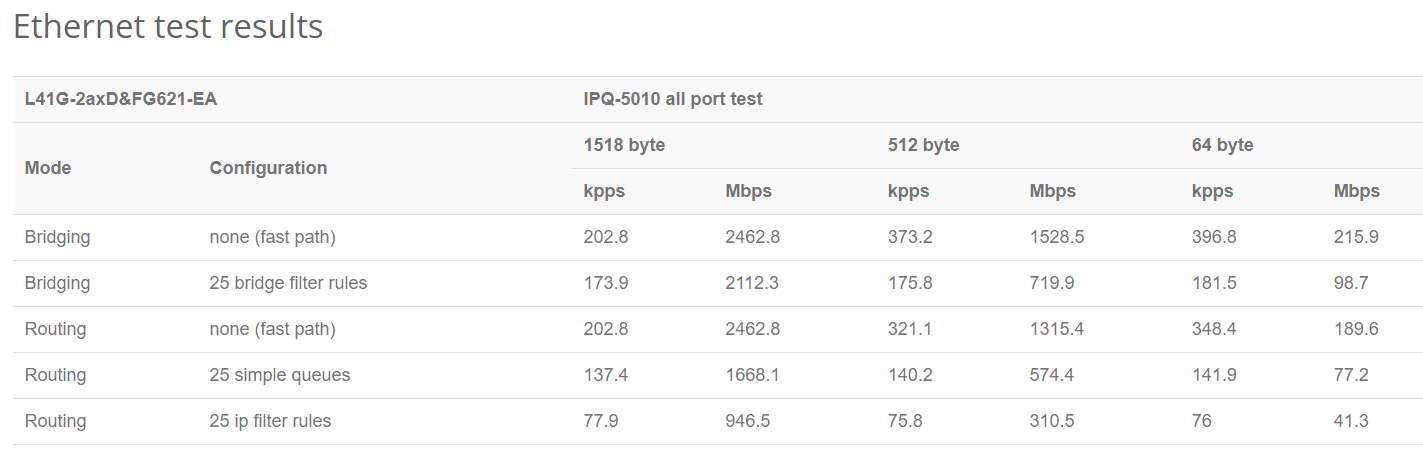
Task: Select the Mode column header
Action: pyautogui.click(x=105, y=168)
